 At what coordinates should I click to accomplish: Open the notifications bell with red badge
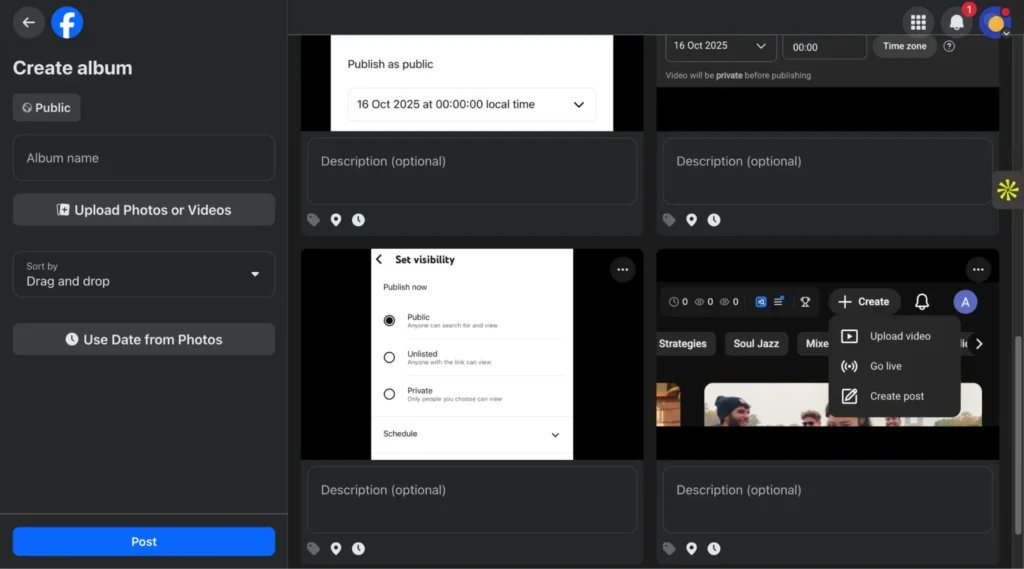(957, 22)
